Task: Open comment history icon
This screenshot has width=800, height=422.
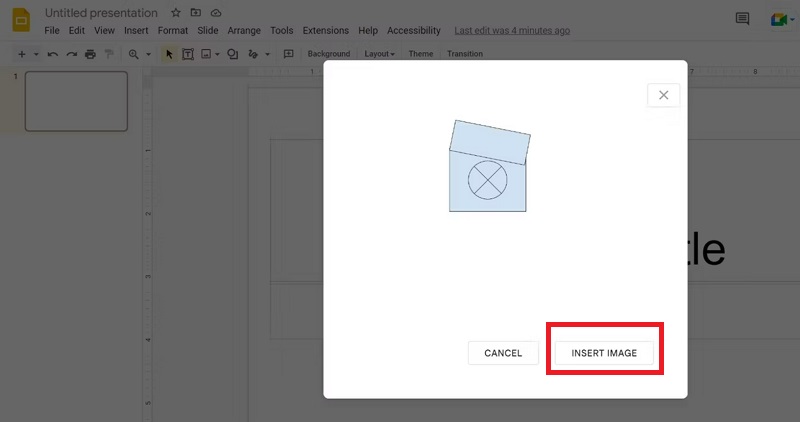Action: [x=742, y=19]
